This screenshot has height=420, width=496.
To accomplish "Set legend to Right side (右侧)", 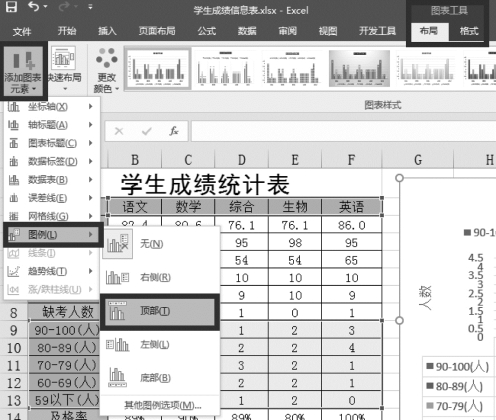I will (x=160, y=278).
